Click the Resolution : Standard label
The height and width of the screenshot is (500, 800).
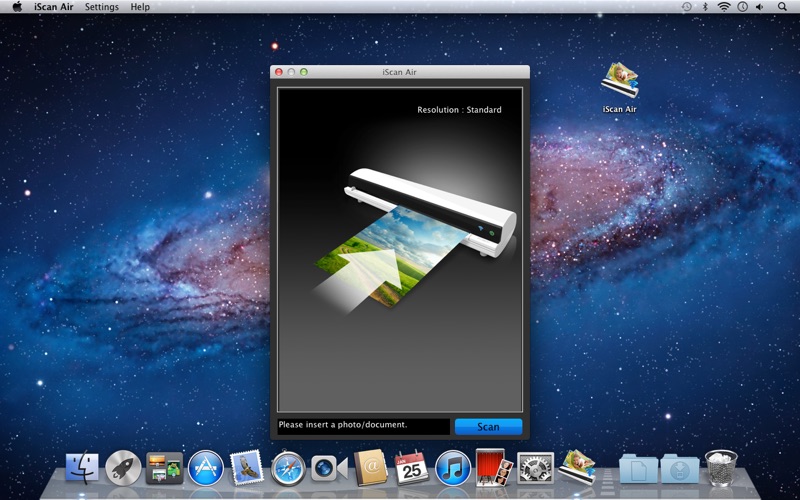459,110
